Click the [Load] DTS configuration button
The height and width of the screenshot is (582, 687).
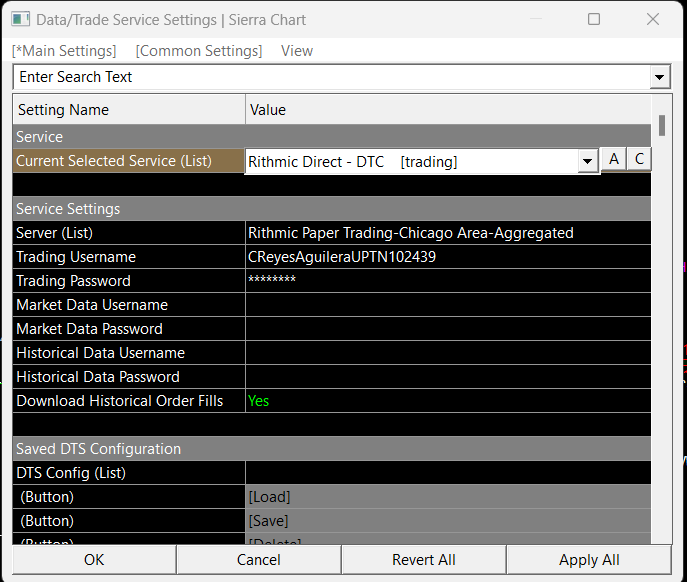[x=447, y=497]
